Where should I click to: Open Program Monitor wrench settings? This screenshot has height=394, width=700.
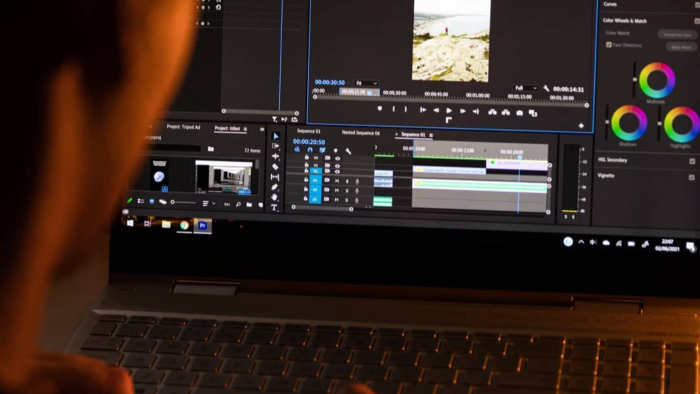click(x=546, y=88)
